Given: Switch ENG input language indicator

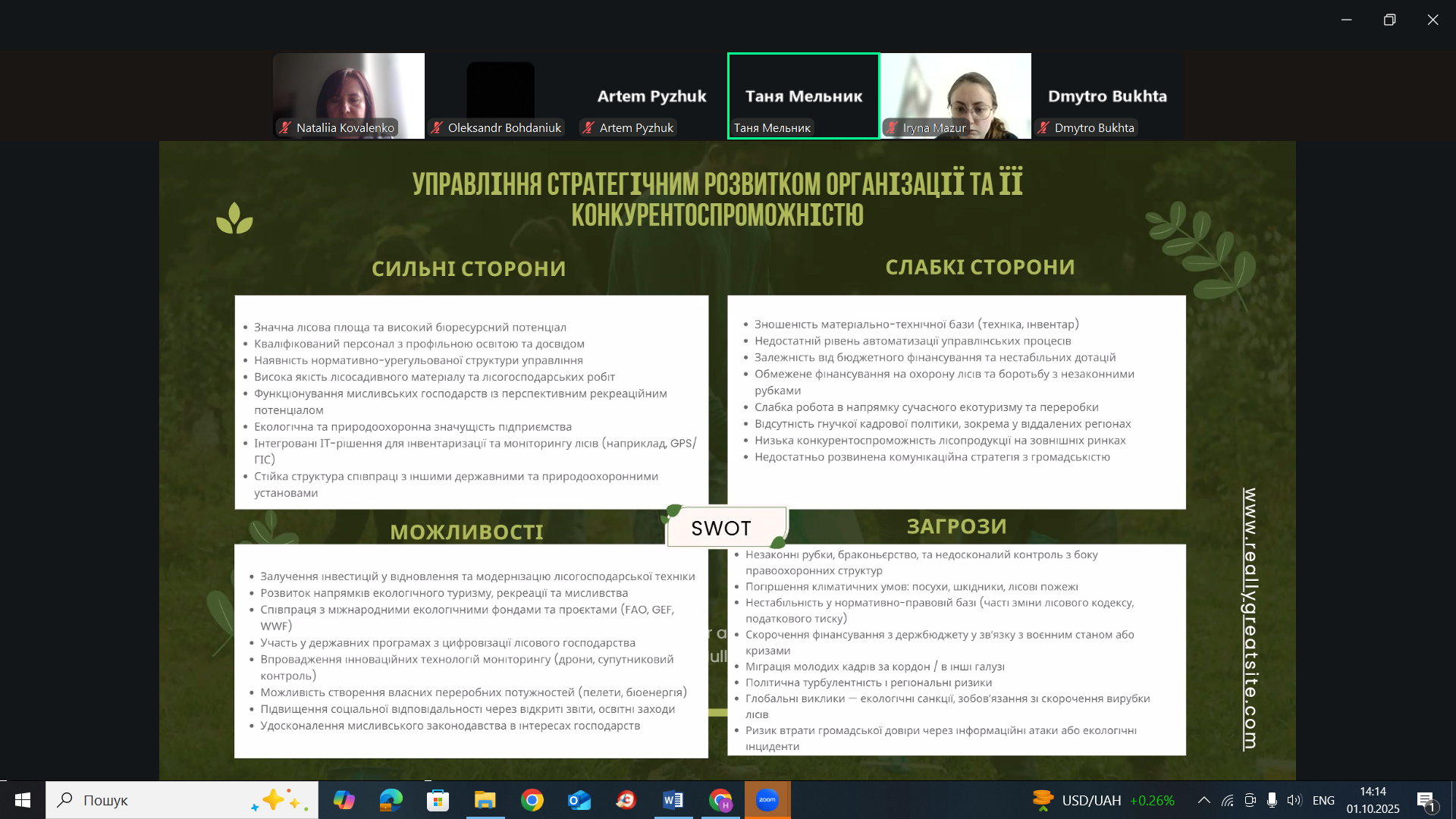Looking at the screenshot, I should pyautogui.click(x=1323, y=800).
